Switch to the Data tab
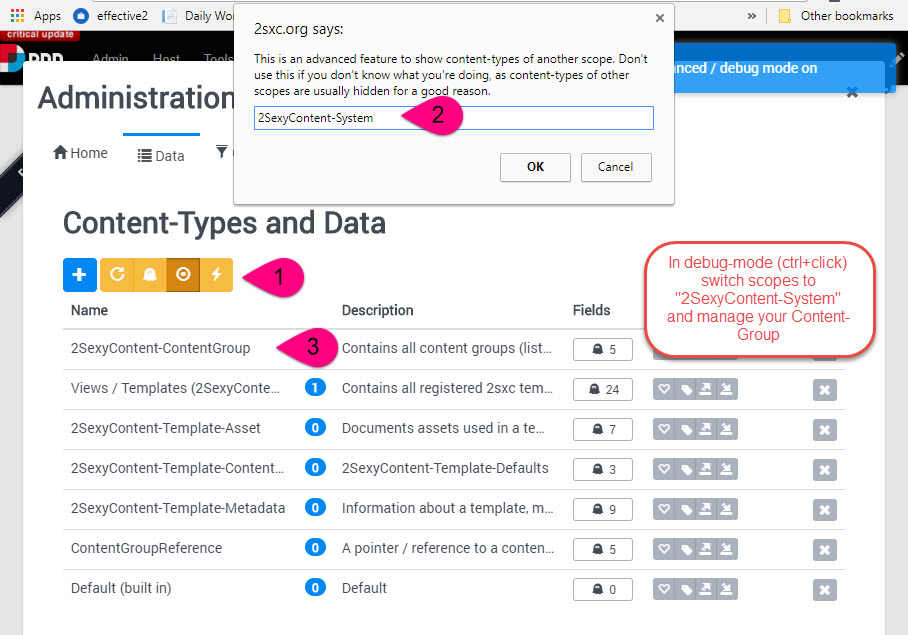 (x=162, y=156)
